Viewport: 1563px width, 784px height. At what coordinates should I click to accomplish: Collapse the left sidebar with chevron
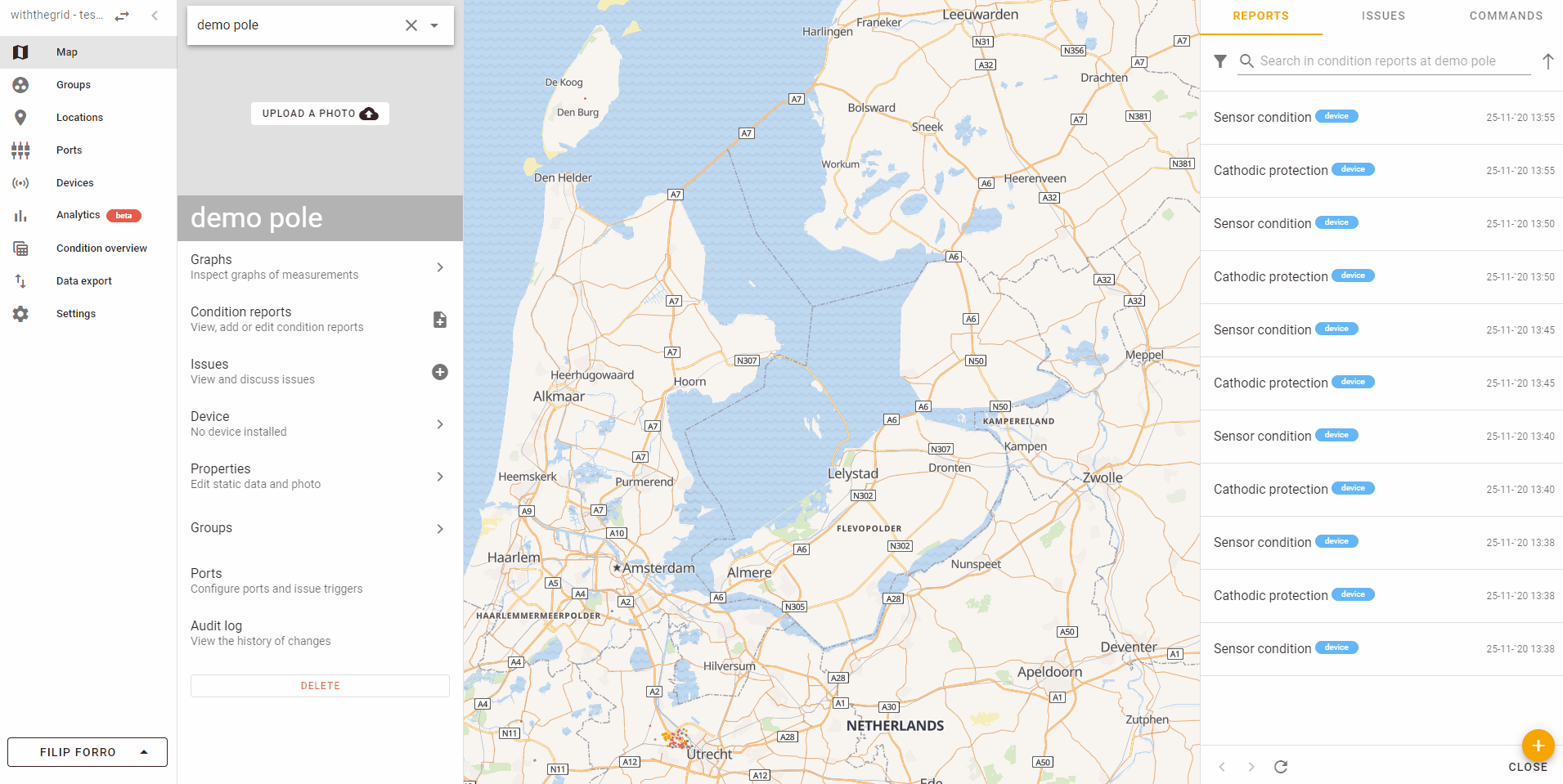pyautogui.click(x=155, y=16)
